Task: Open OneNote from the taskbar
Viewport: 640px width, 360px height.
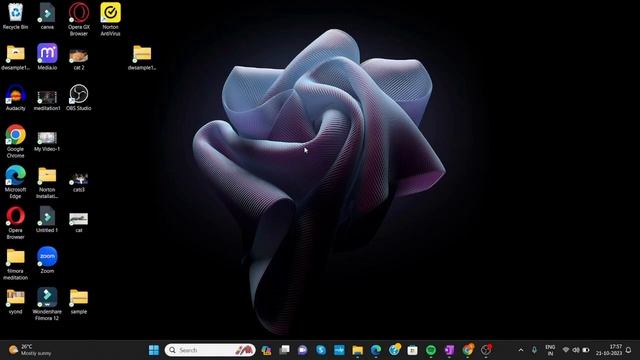Action: (x=449, y=350)
